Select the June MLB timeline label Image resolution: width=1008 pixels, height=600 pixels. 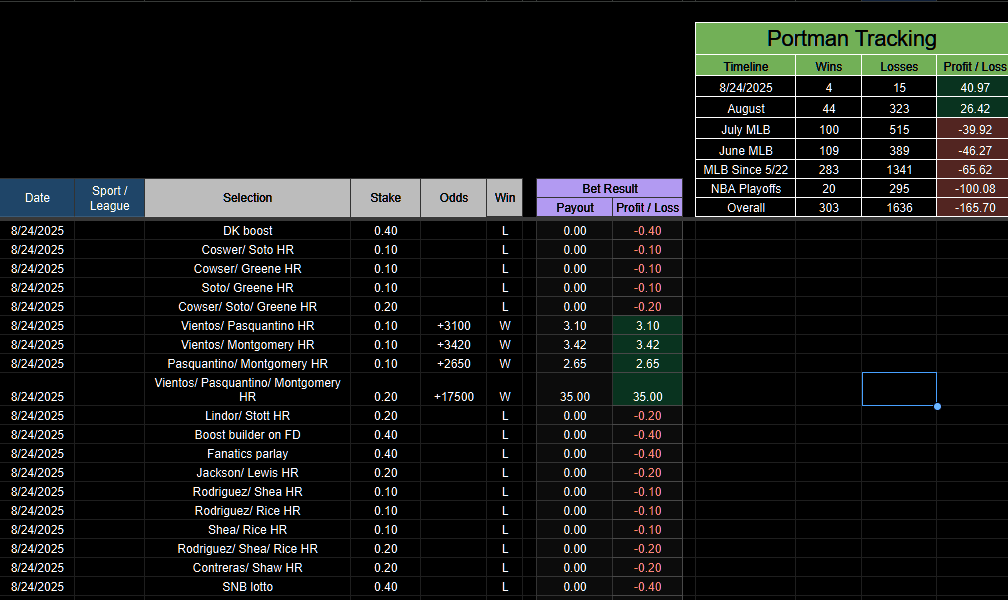(x=746, y=150)
